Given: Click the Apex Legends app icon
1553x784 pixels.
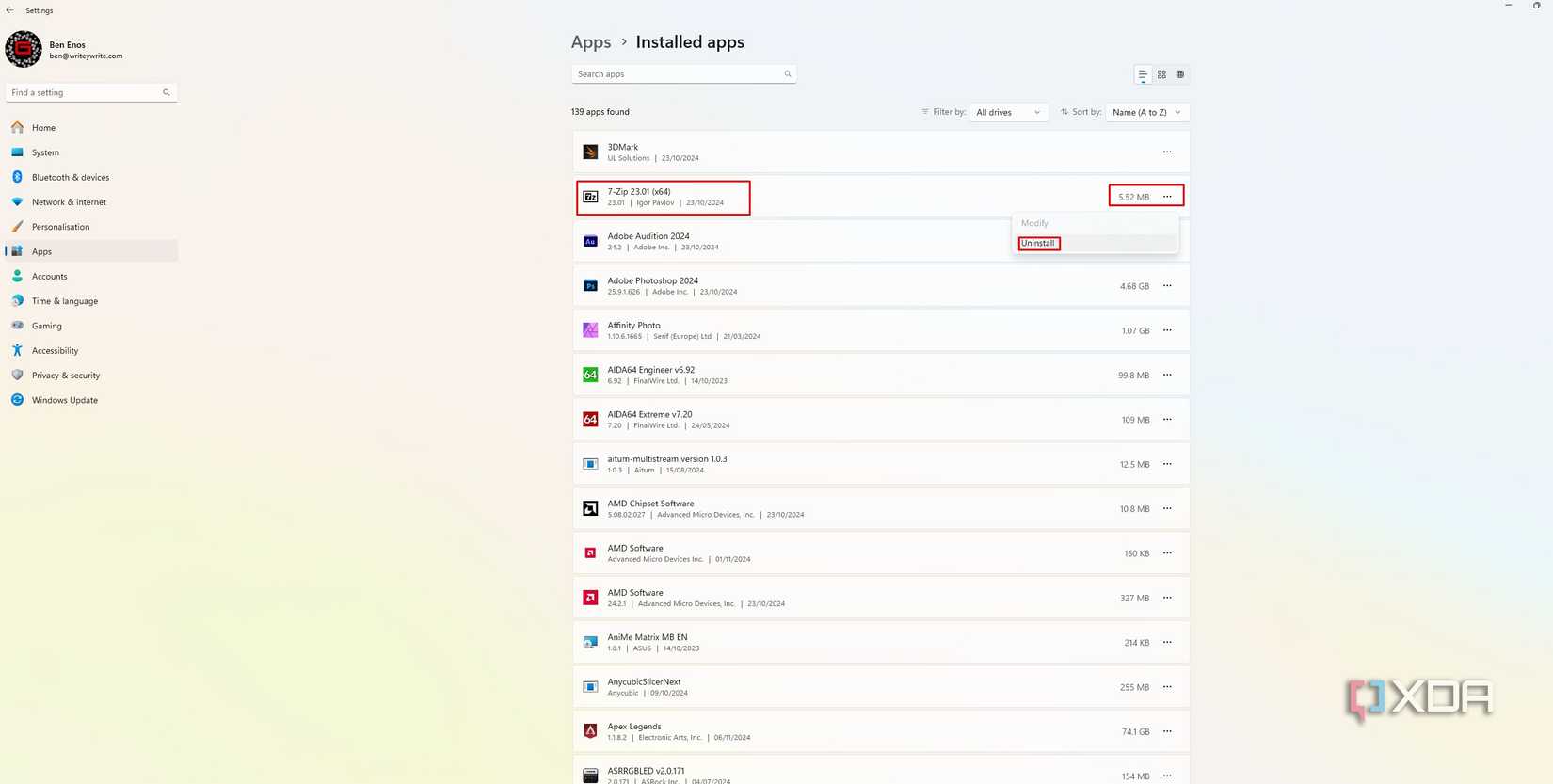Looking at the screenshot, I should click(x=590, y=731).
